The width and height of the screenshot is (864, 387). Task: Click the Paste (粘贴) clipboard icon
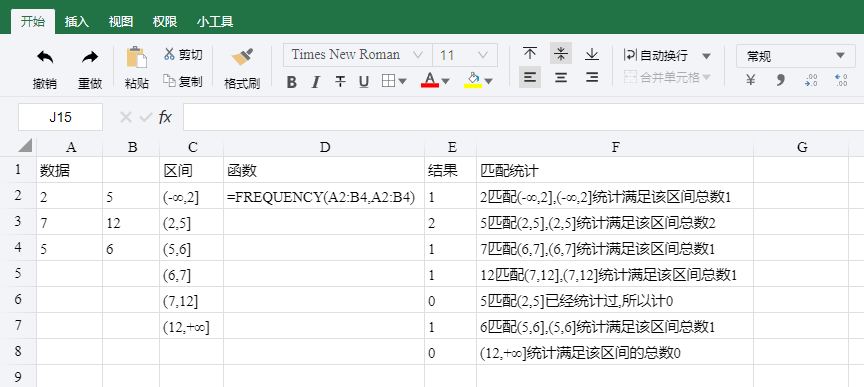(137, 57)
